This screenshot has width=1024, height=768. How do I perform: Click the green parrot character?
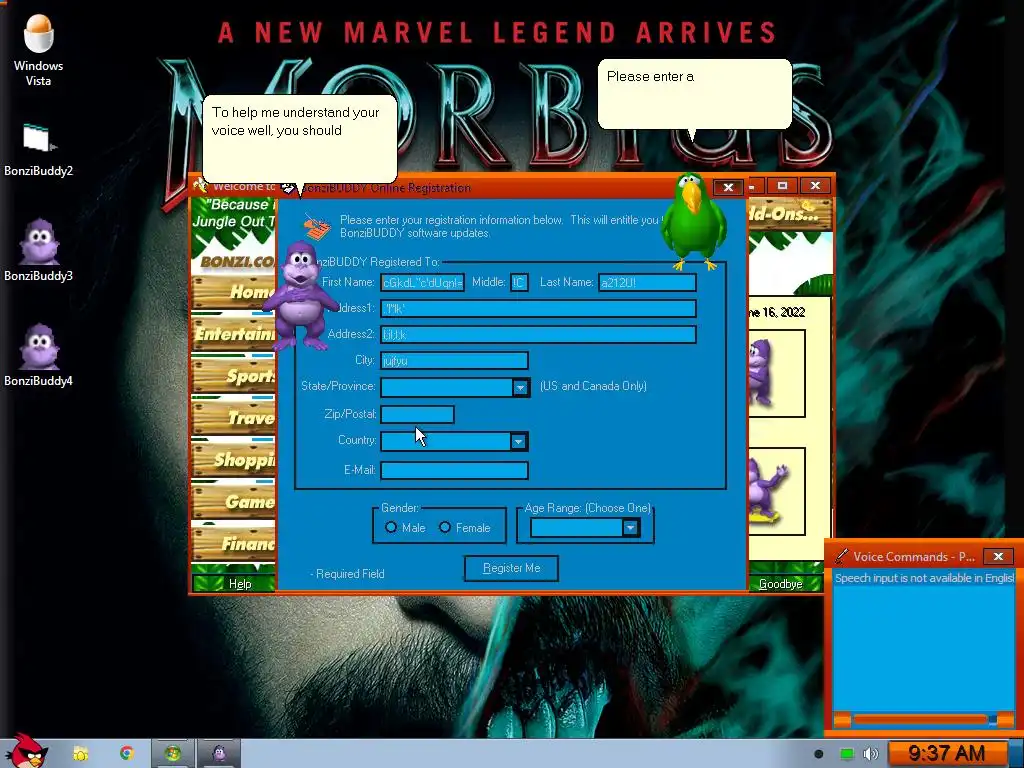[694, 221]
